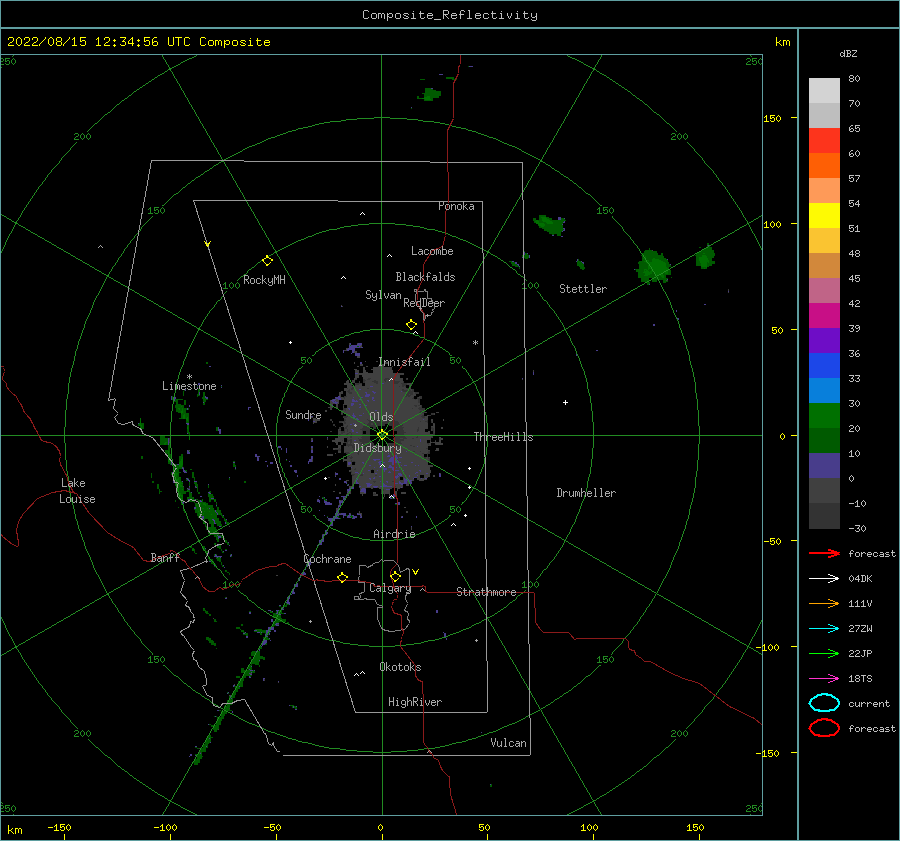Click the Sylvan label
The height and width of the screenshot is (841, 900).
pos(383,295)
